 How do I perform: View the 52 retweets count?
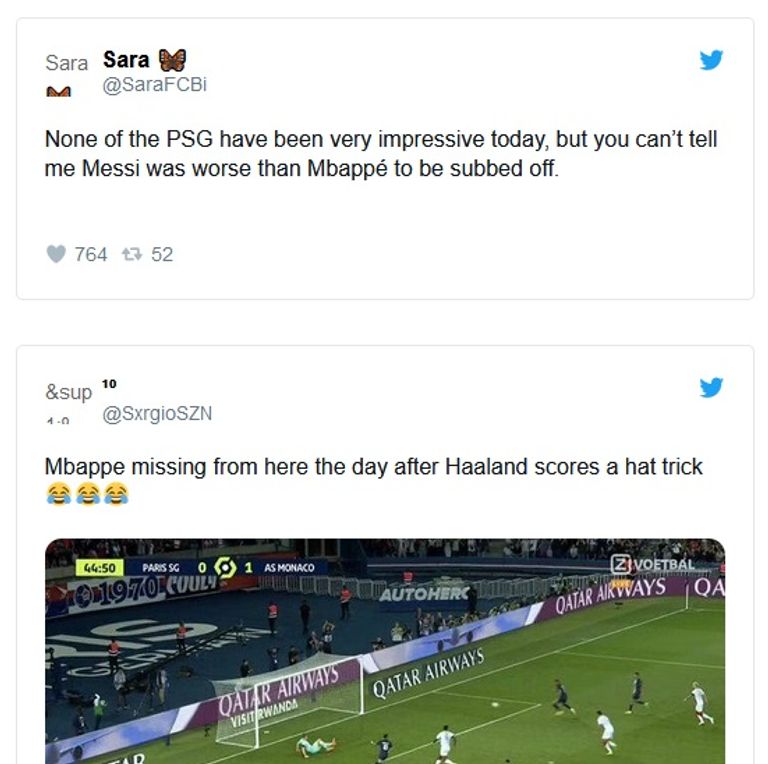click(x=162, y=255)
